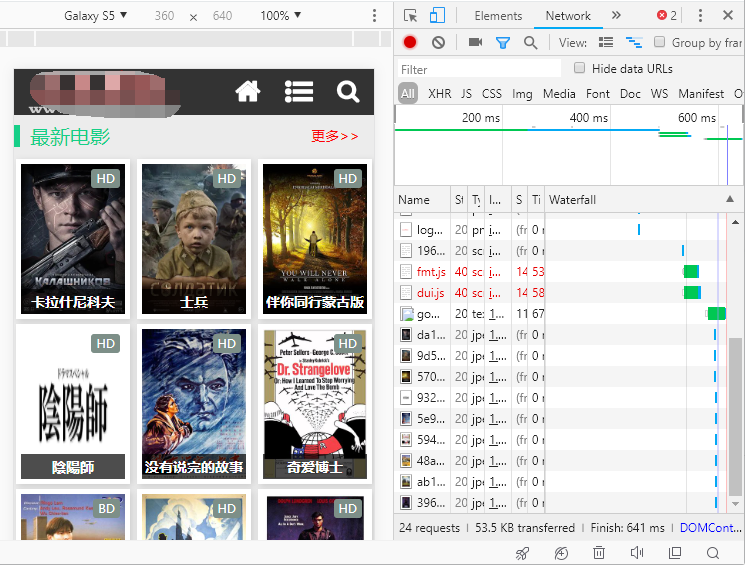Click inside the Filter input field
The height and width of the screenshot is (565, 745).
point(479,69)
